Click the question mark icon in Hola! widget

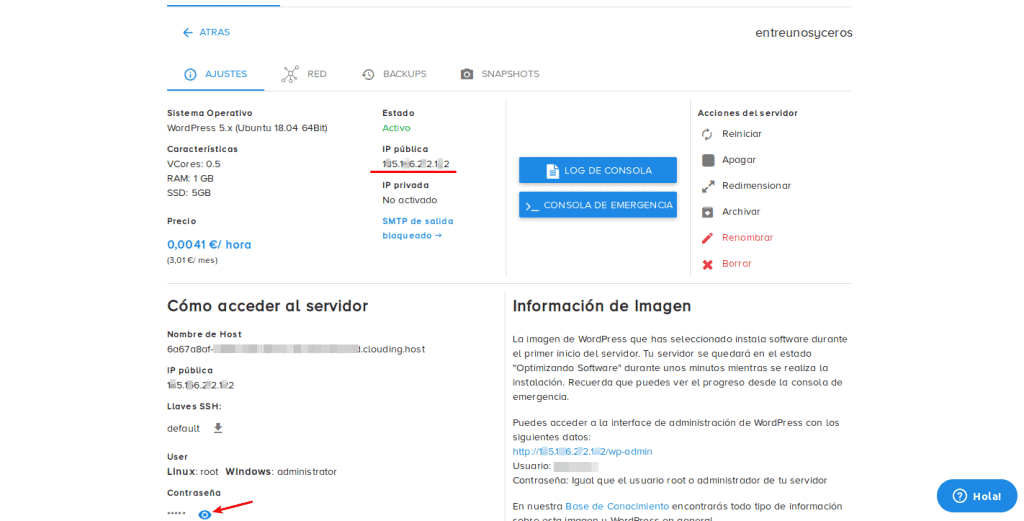[x=959, y=496]
